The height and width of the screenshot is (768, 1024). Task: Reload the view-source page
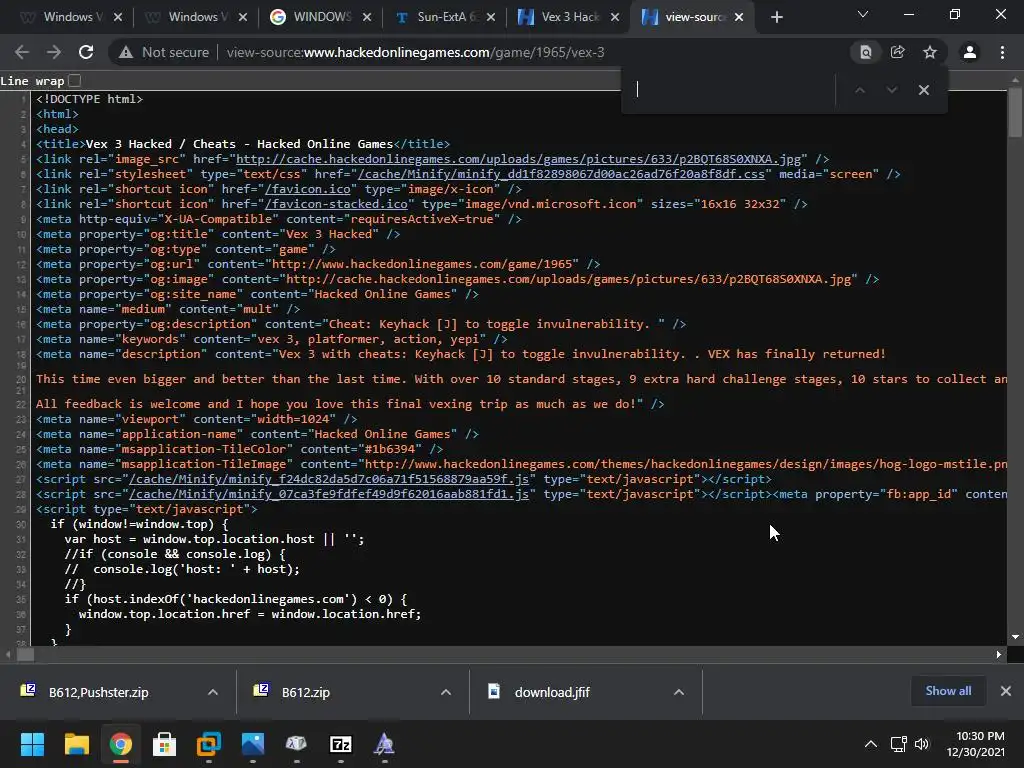(86, 52)
